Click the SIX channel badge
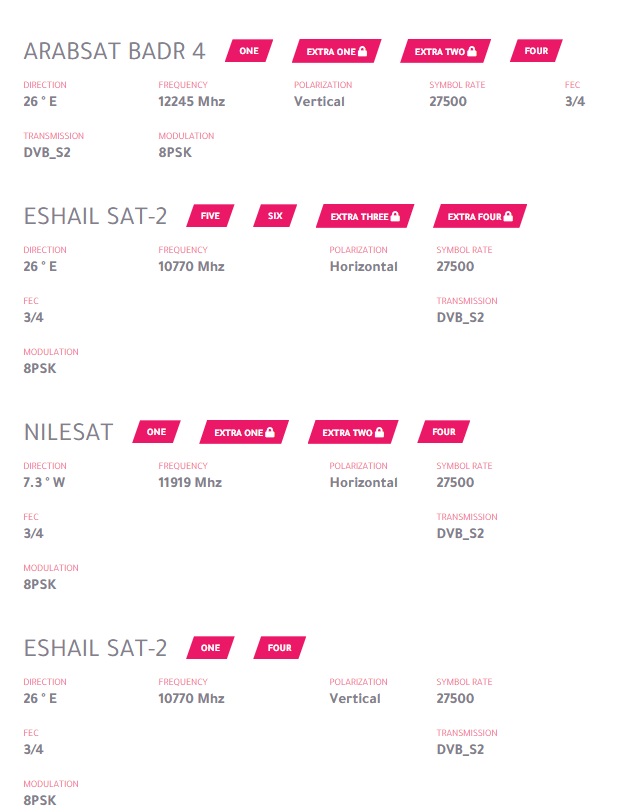The height and width of the screenshot is (812, 632). coord(275,216)
